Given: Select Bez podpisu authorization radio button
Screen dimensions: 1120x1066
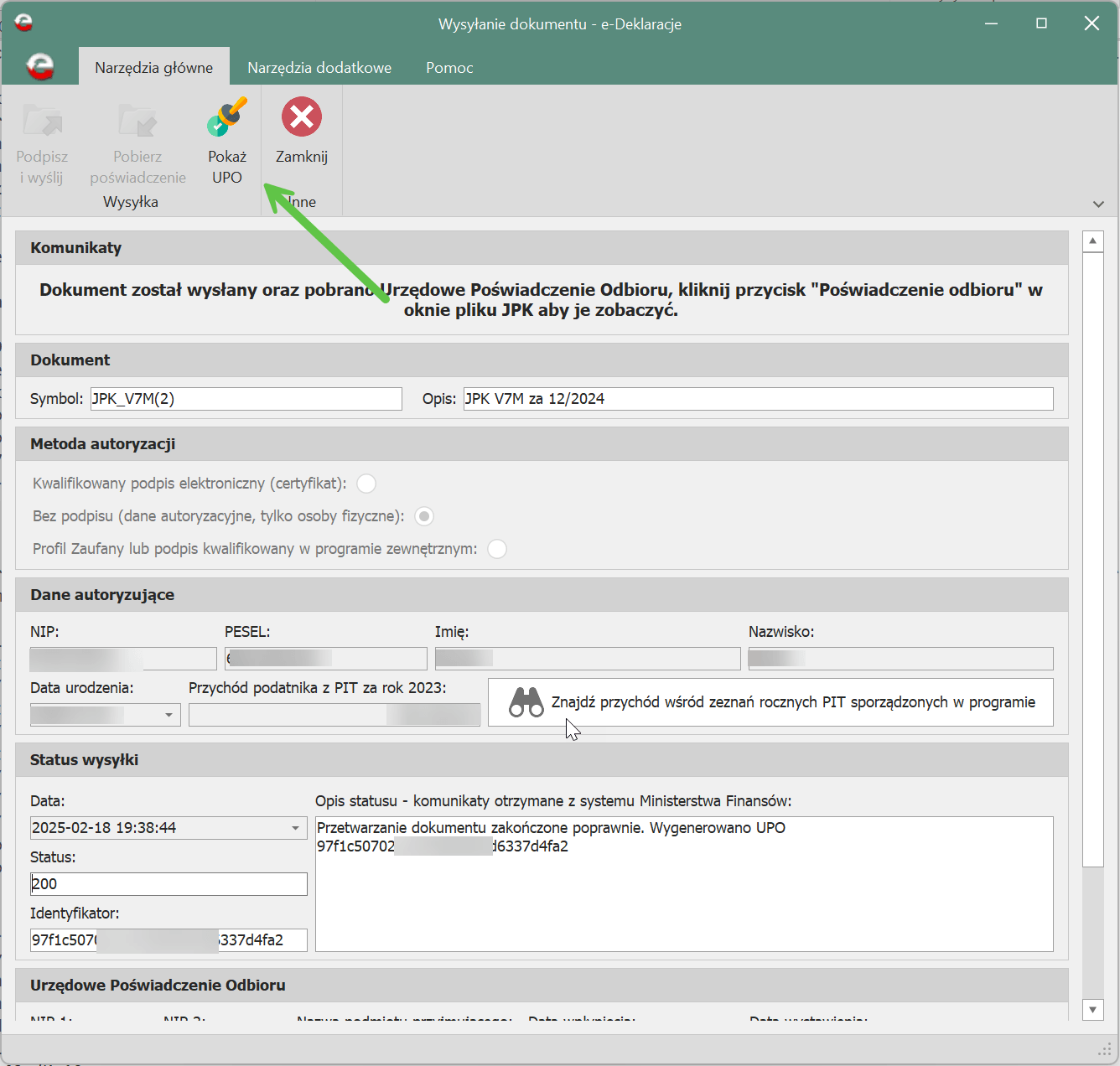Looking at the screenshot, I should [424, 516].
